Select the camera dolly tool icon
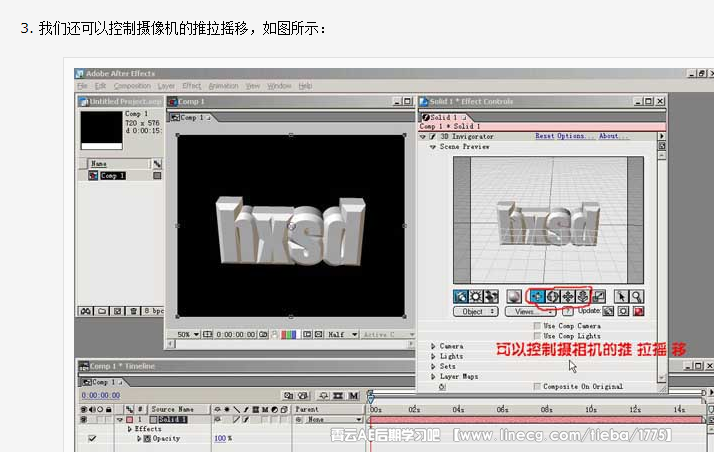Viewport: 714px width, 452px height. [537, 297]
